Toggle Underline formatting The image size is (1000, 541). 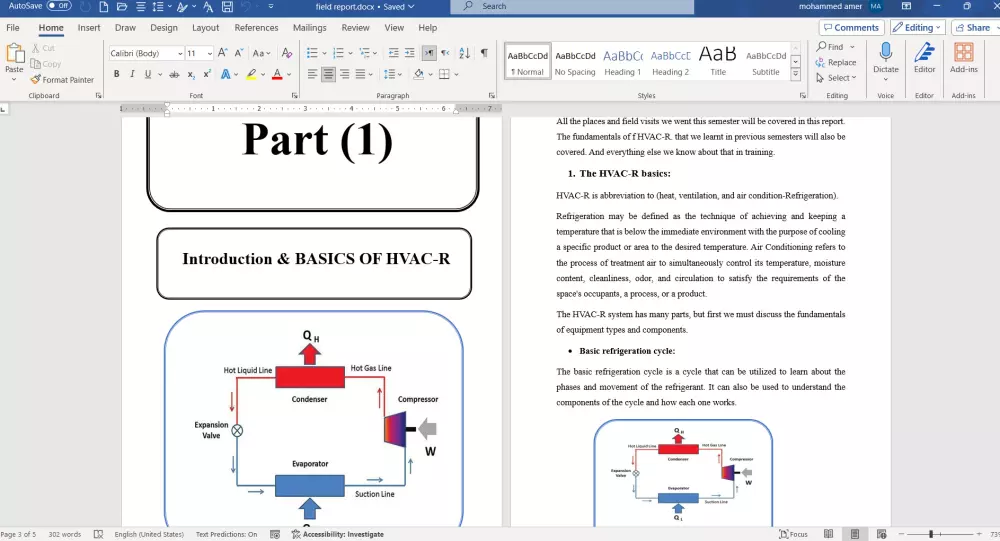[x=148, y=75]
